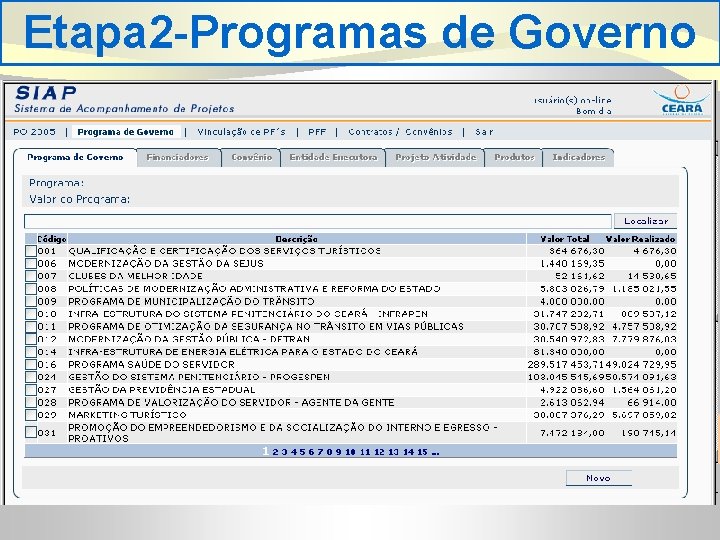Tick the checkbox for program 006
This screenshot has height=540, width=720.
tap(31, 264)
